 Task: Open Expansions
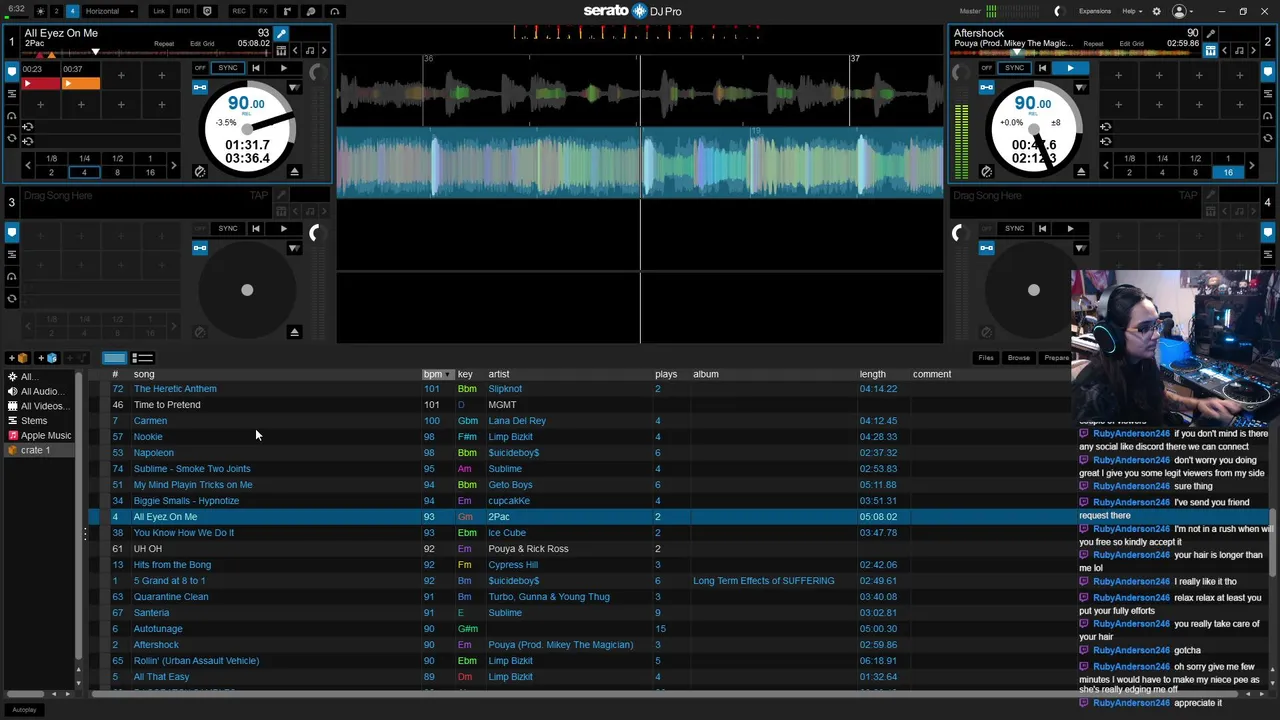[x=1095, y=11]
